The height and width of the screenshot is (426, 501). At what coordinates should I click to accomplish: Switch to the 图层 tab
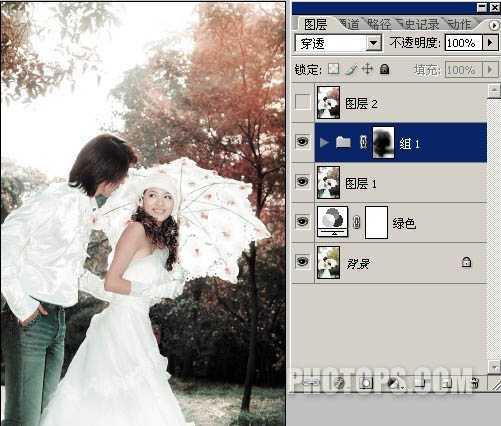pyautogui.click(x=315, y=24)
